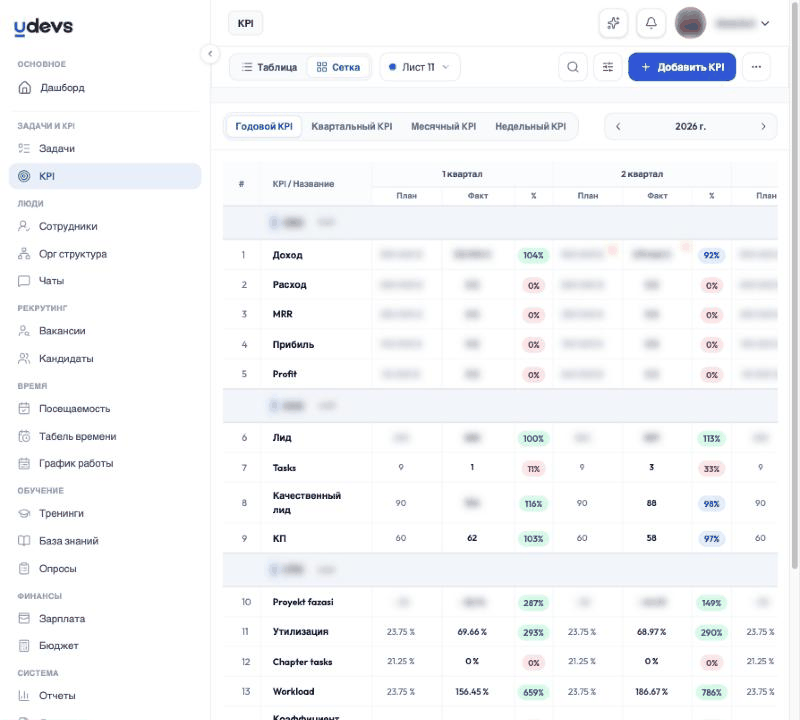Screen dimensions: 800x720
Task: Click the Задачи checklist icon
Action: (x=24, y=148)
